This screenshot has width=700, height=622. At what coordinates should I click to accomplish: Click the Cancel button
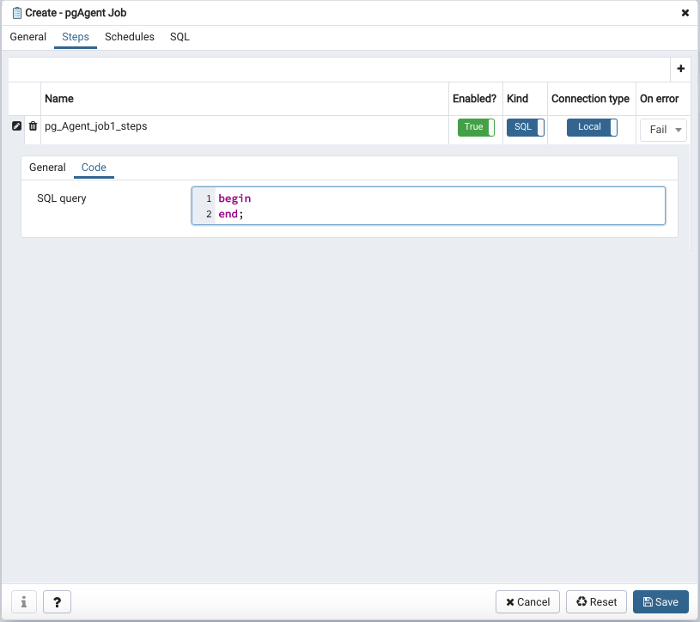point(527,602)
